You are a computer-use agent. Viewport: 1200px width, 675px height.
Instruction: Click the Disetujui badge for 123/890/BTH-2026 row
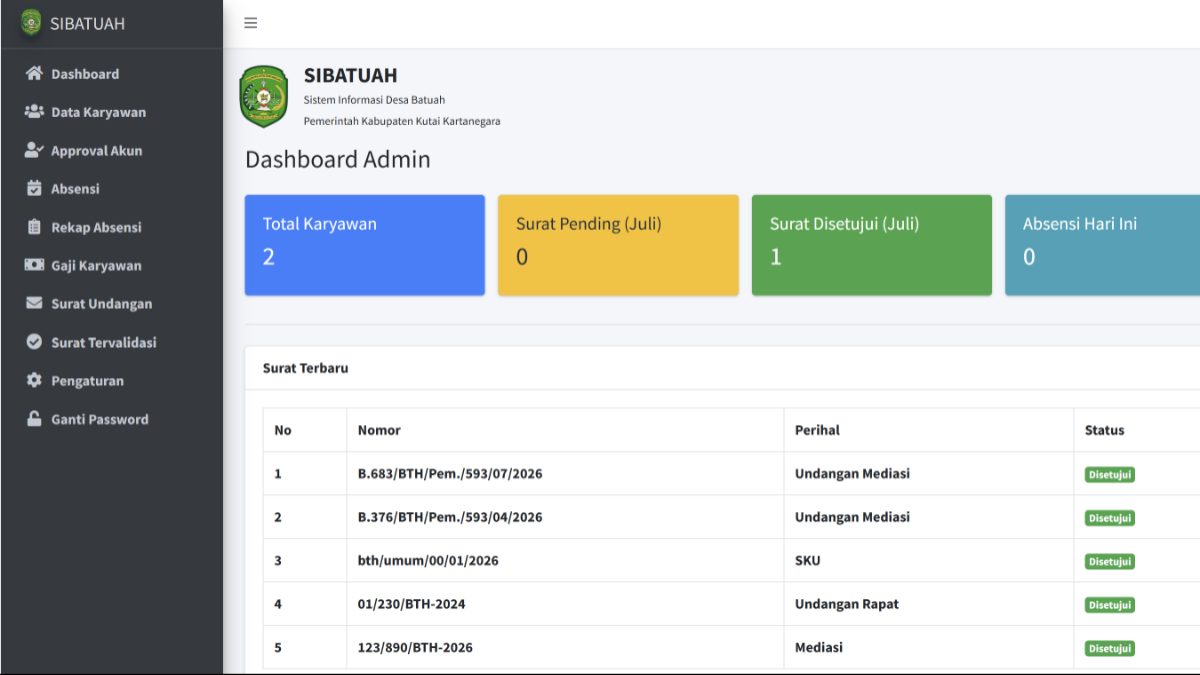click(1109, 648)
